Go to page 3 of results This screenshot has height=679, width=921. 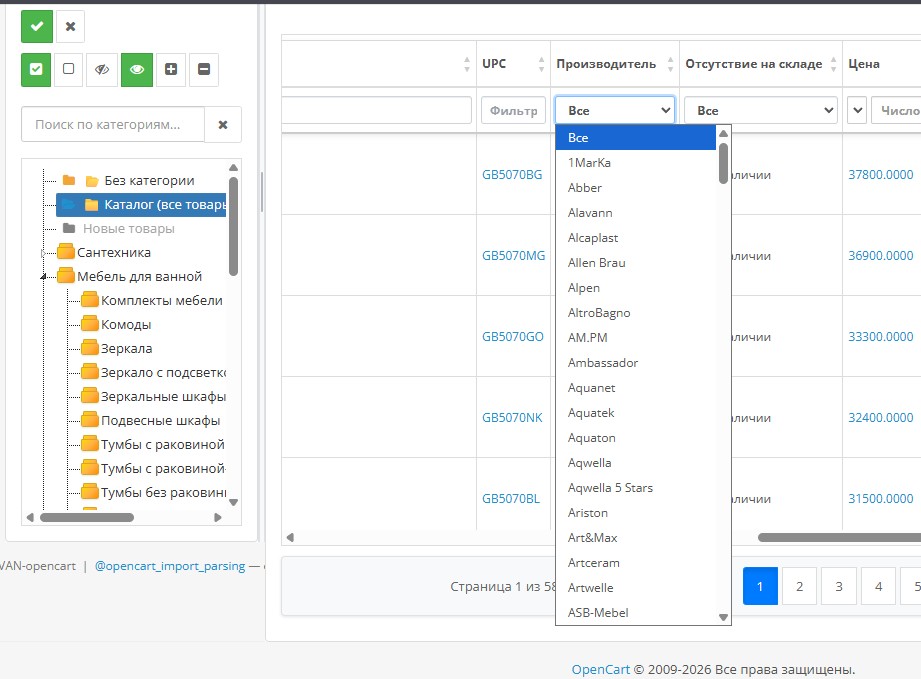[x=838, y=587]
